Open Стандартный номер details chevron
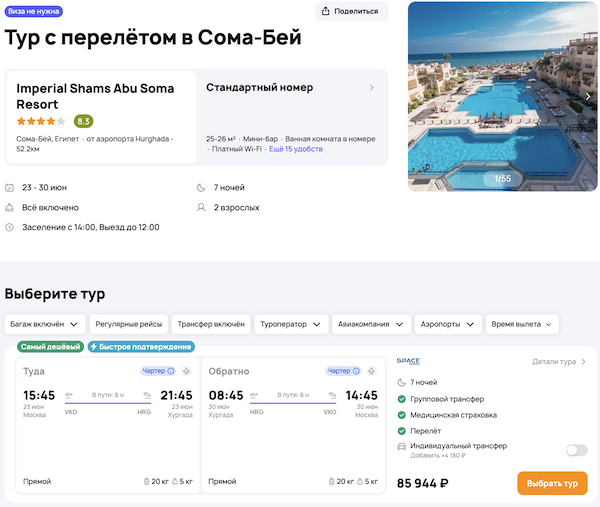 click(x=372, y=88)
